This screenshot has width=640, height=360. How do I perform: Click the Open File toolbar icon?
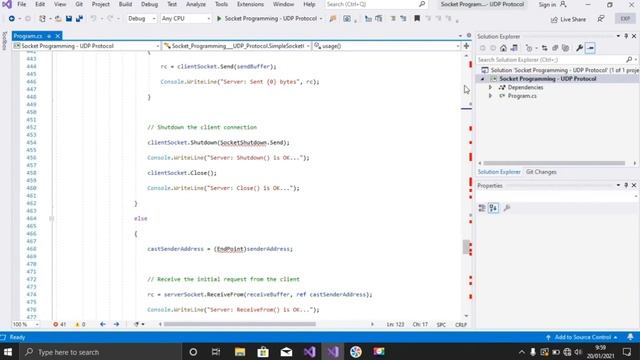pyautogui.click(x=58, y=19)
